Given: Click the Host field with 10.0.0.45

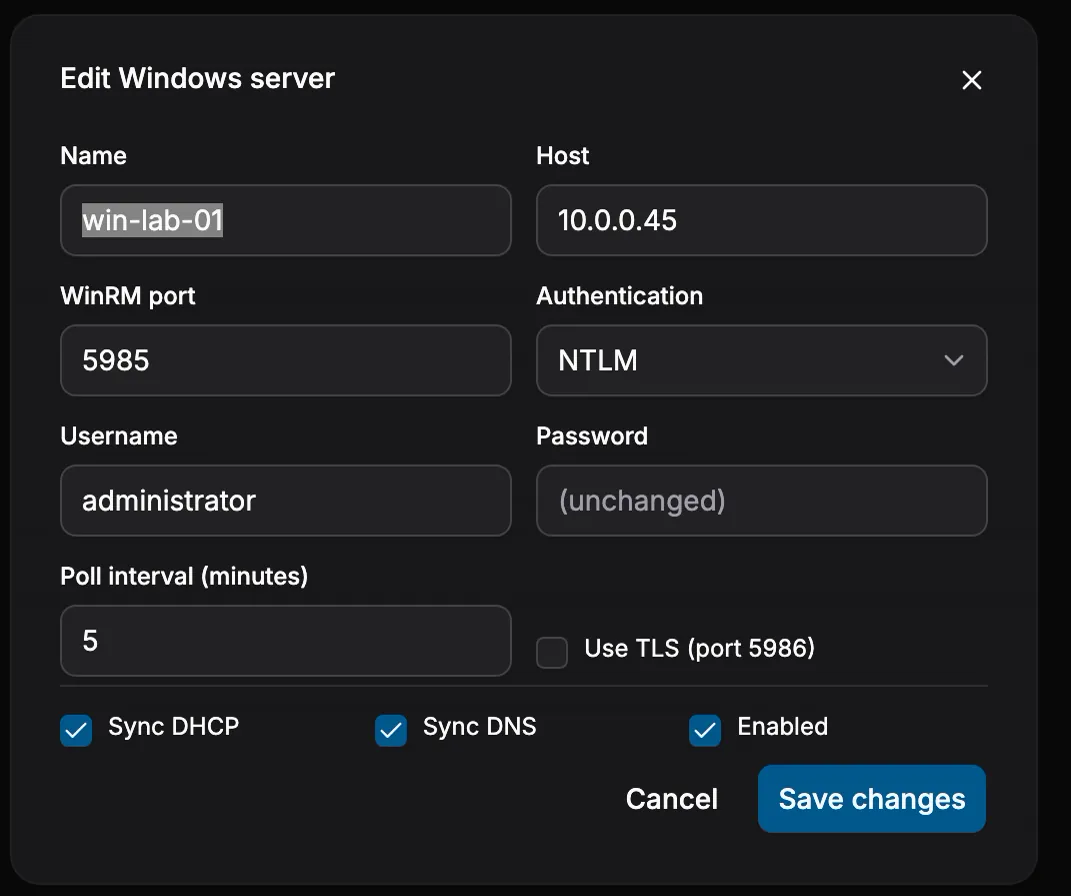Looking at the screenshot, I should pos(762,220).
